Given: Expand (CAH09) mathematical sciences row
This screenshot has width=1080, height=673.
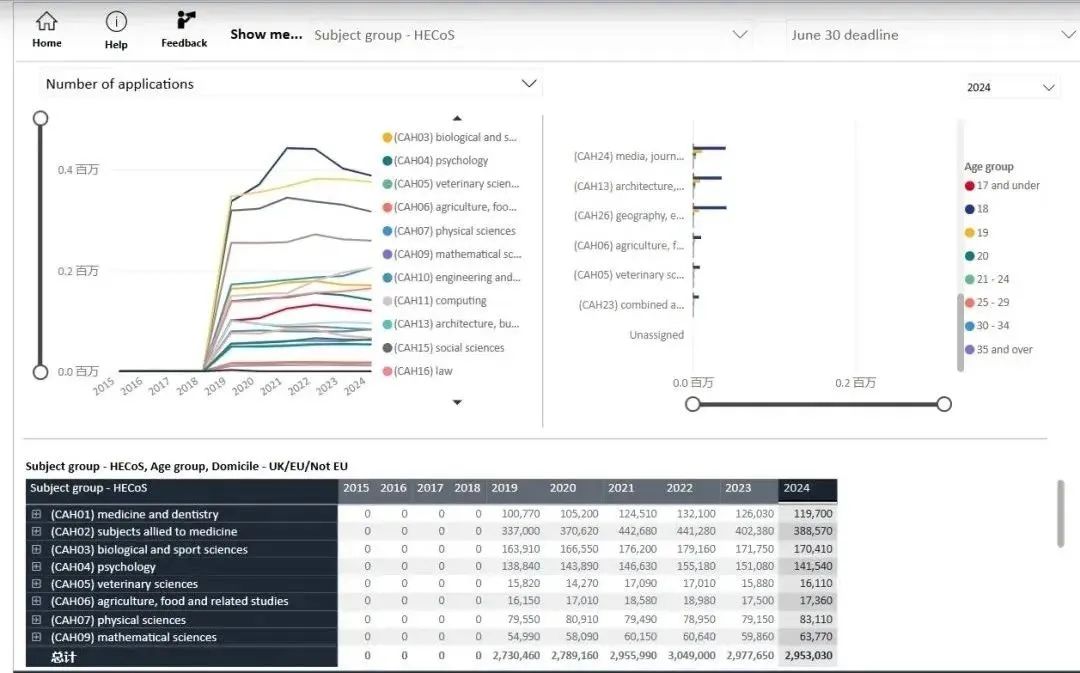Looking at the screenshot, I should pos(37,637).
